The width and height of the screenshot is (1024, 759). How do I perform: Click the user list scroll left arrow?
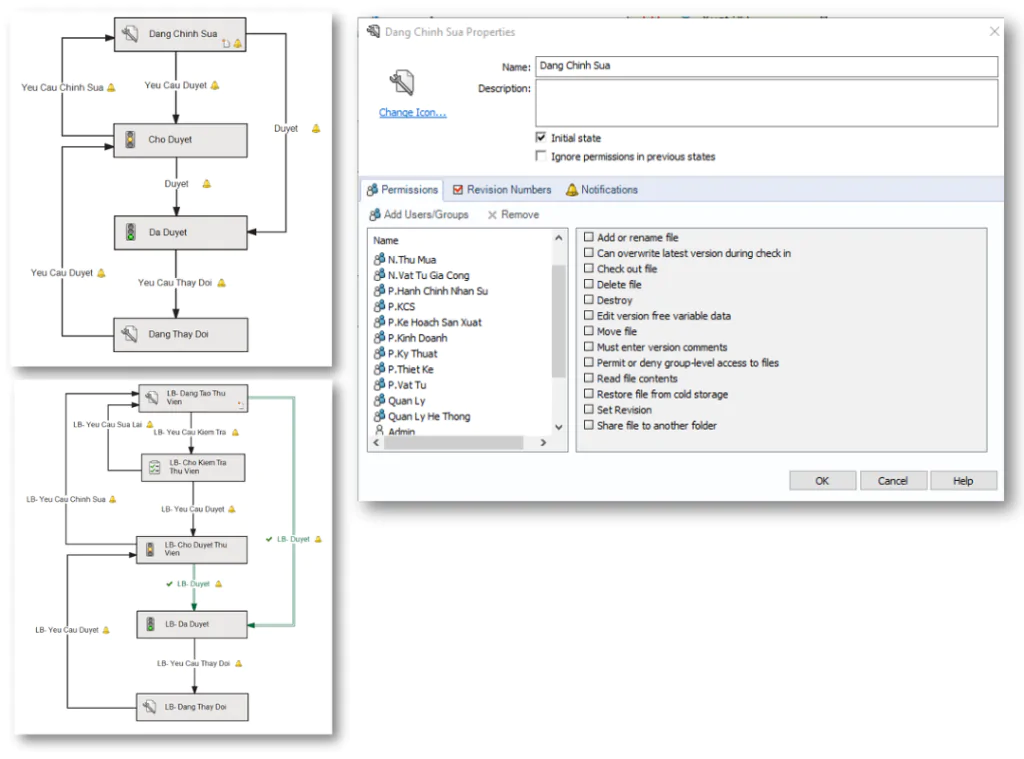pos(376,443)
